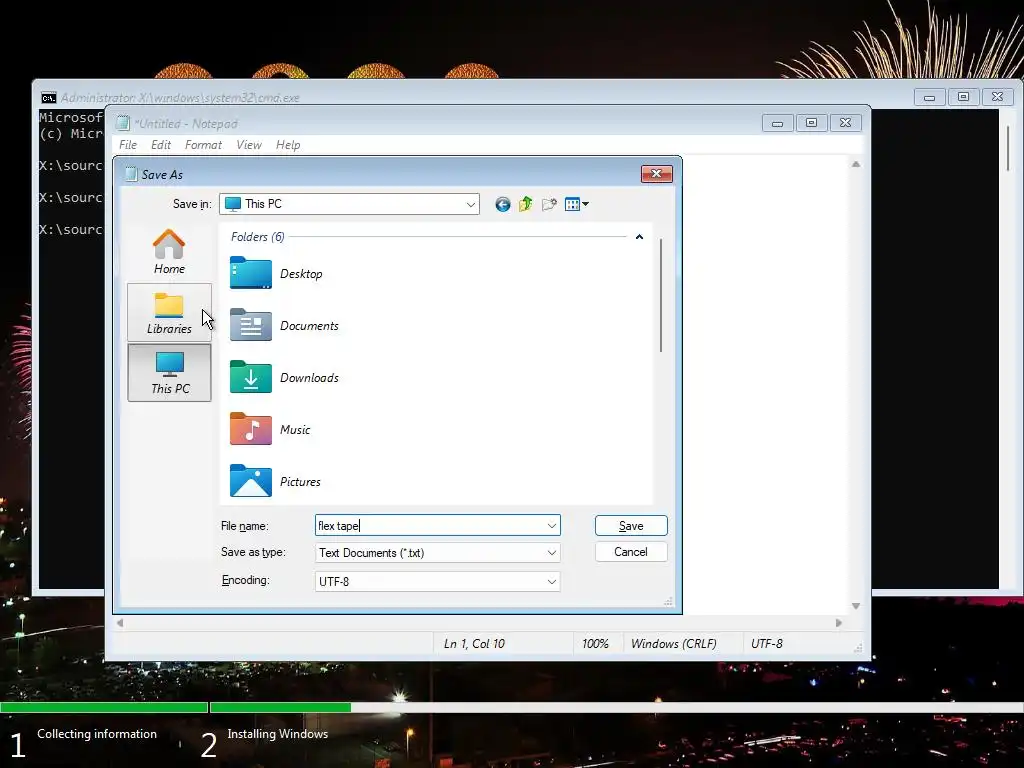The width and height of the screenshot is (1024, 768).
Task: Click the Installing Windows progress bar
Action: coord(616,707)
